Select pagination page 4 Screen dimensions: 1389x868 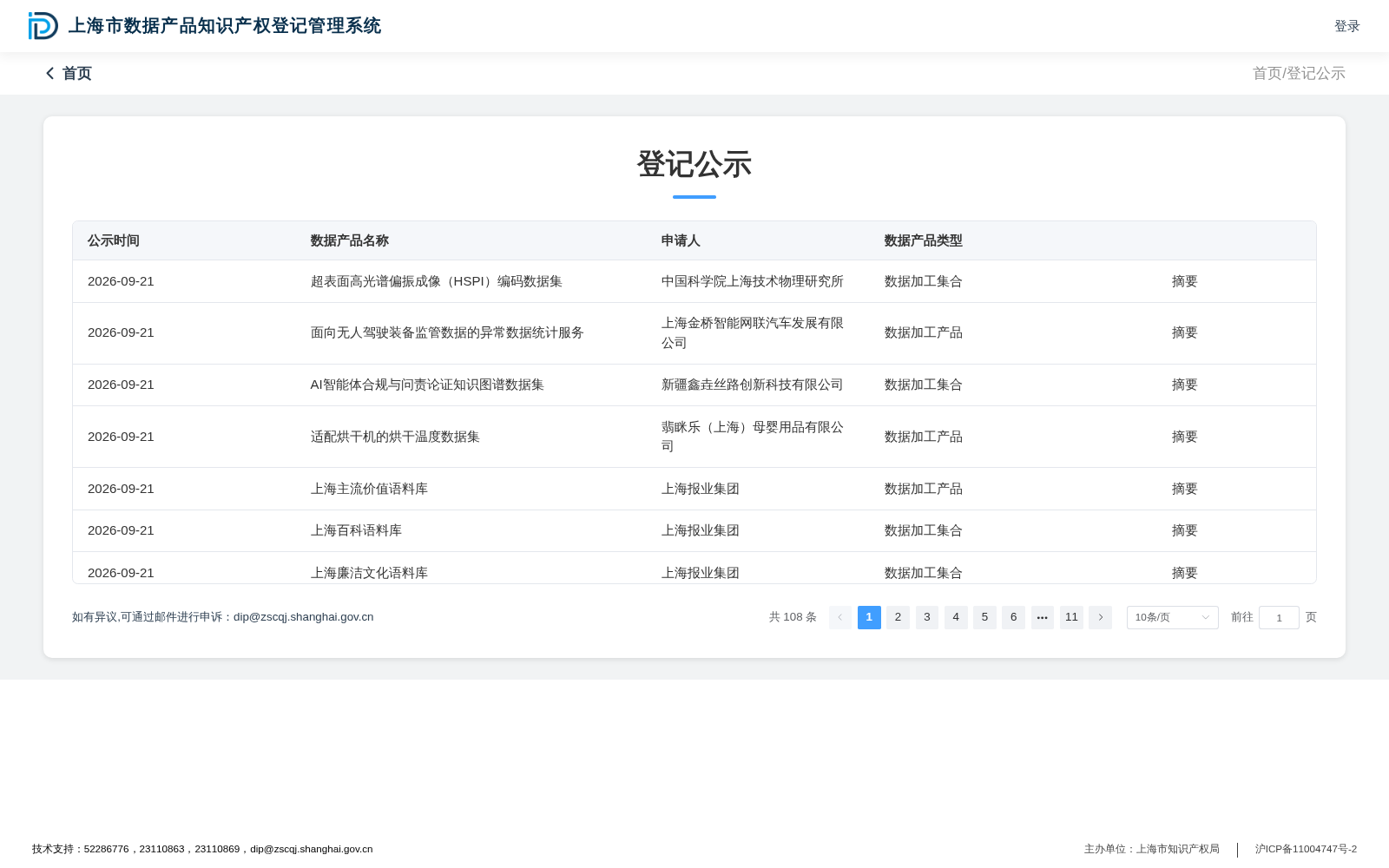956,617
